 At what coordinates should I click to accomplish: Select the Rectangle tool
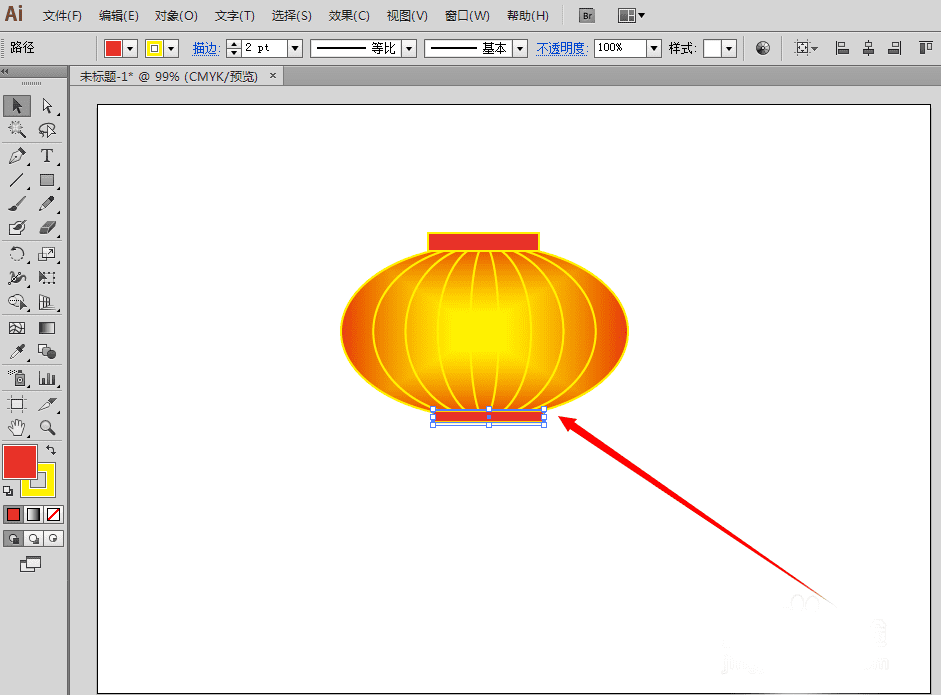[47, 180]
